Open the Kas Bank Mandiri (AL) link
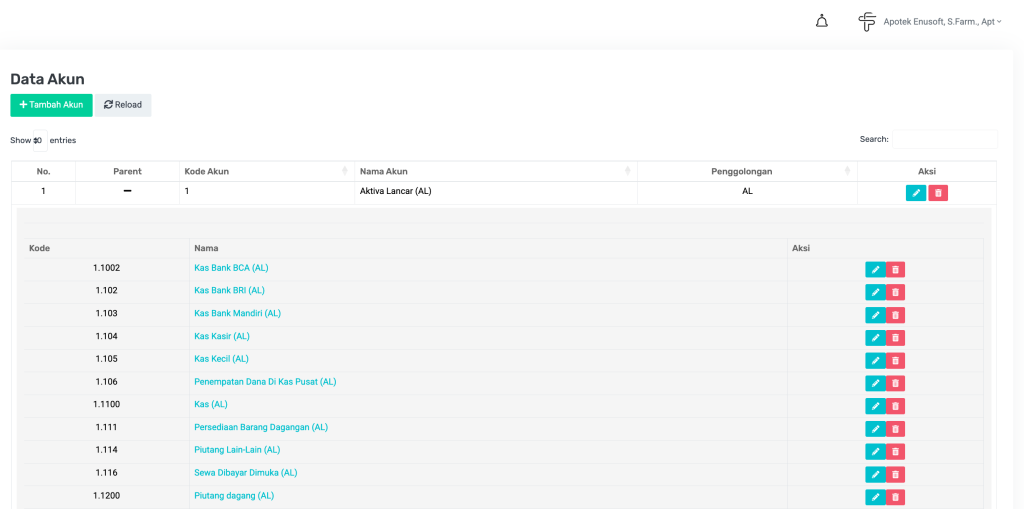This screenshot has width=1024, height=509. 237,313
